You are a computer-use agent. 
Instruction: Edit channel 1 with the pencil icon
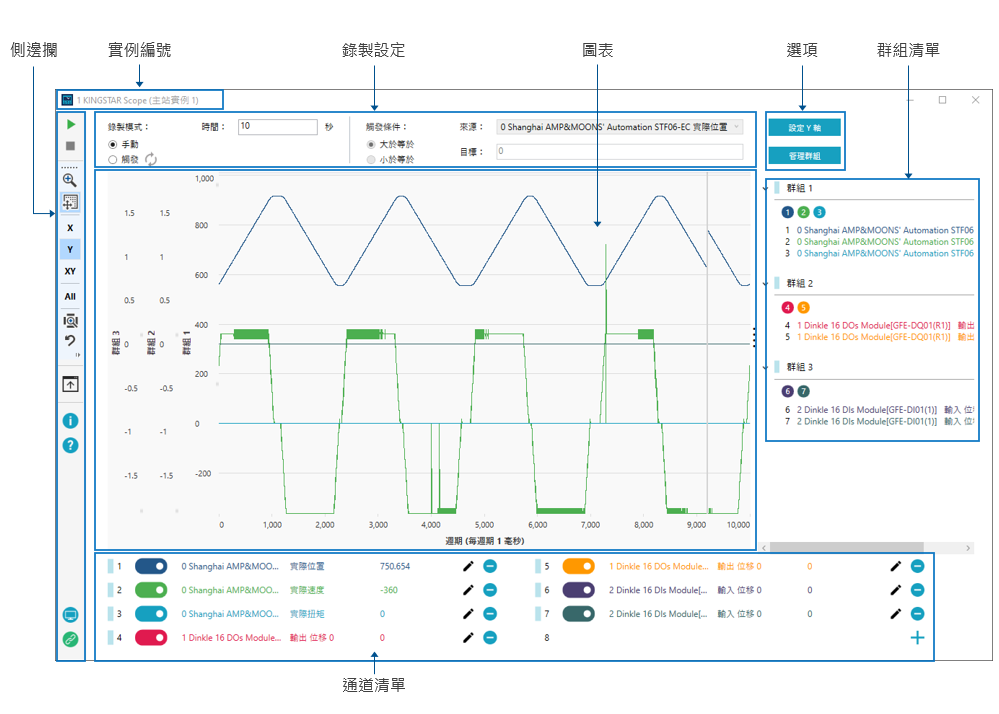468,566
